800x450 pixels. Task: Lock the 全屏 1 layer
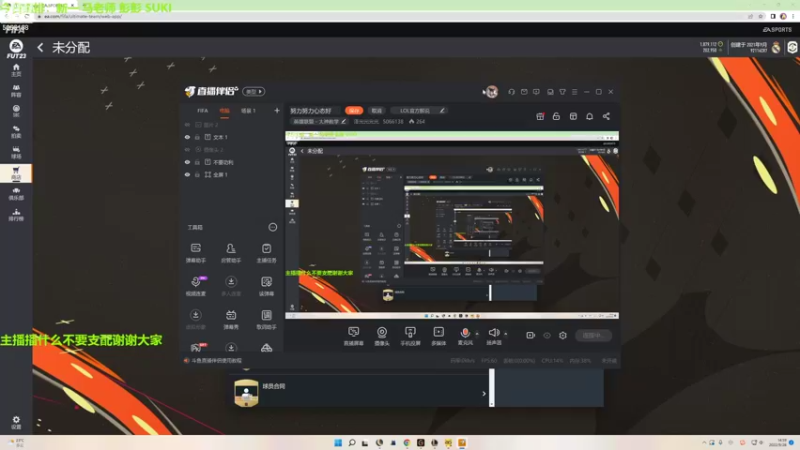[x=197, y=174]
